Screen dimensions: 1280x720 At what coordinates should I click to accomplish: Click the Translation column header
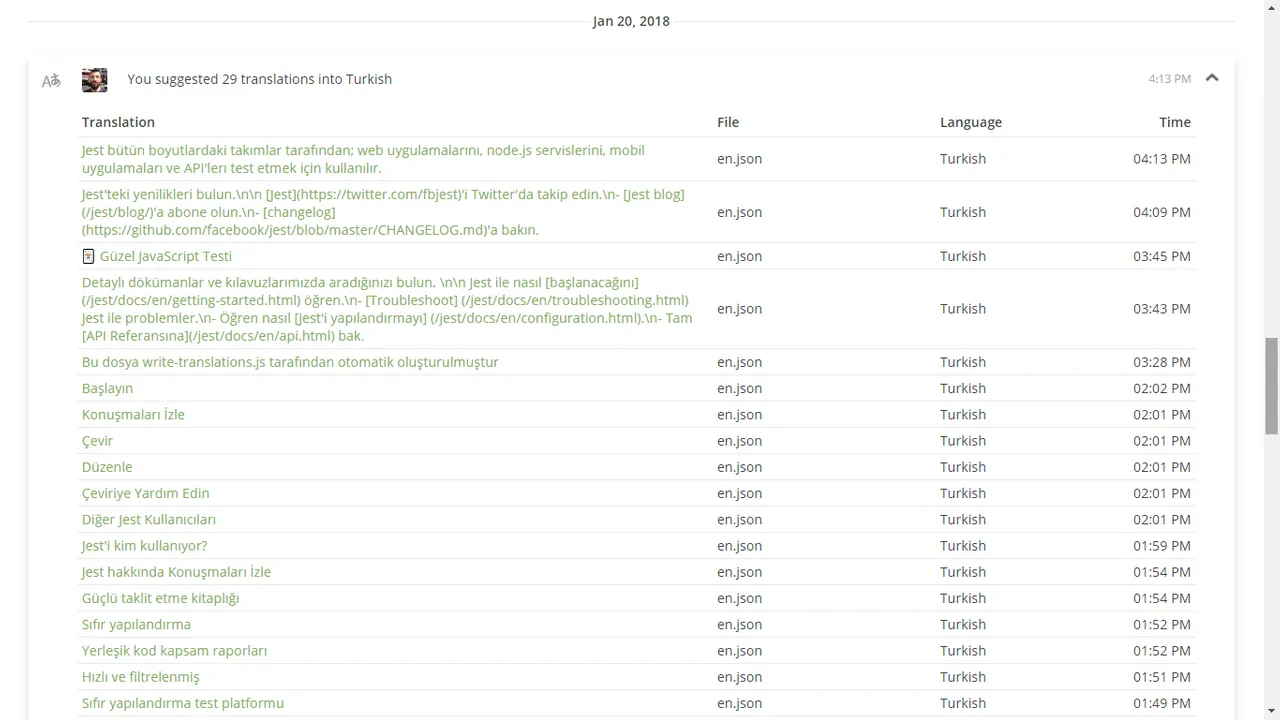coord(118,122)
